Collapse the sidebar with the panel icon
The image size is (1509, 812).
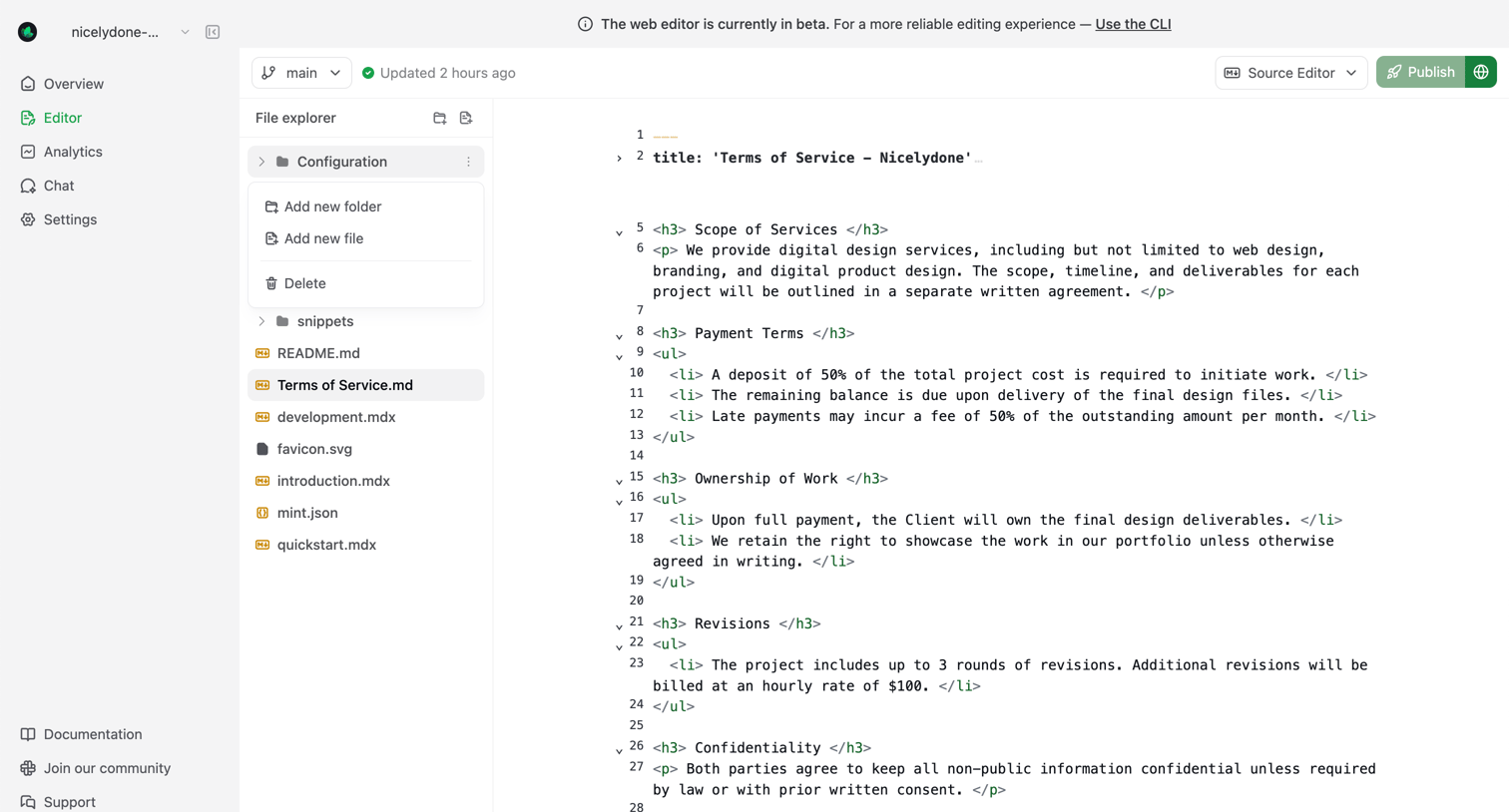click(x=213, y=32)
